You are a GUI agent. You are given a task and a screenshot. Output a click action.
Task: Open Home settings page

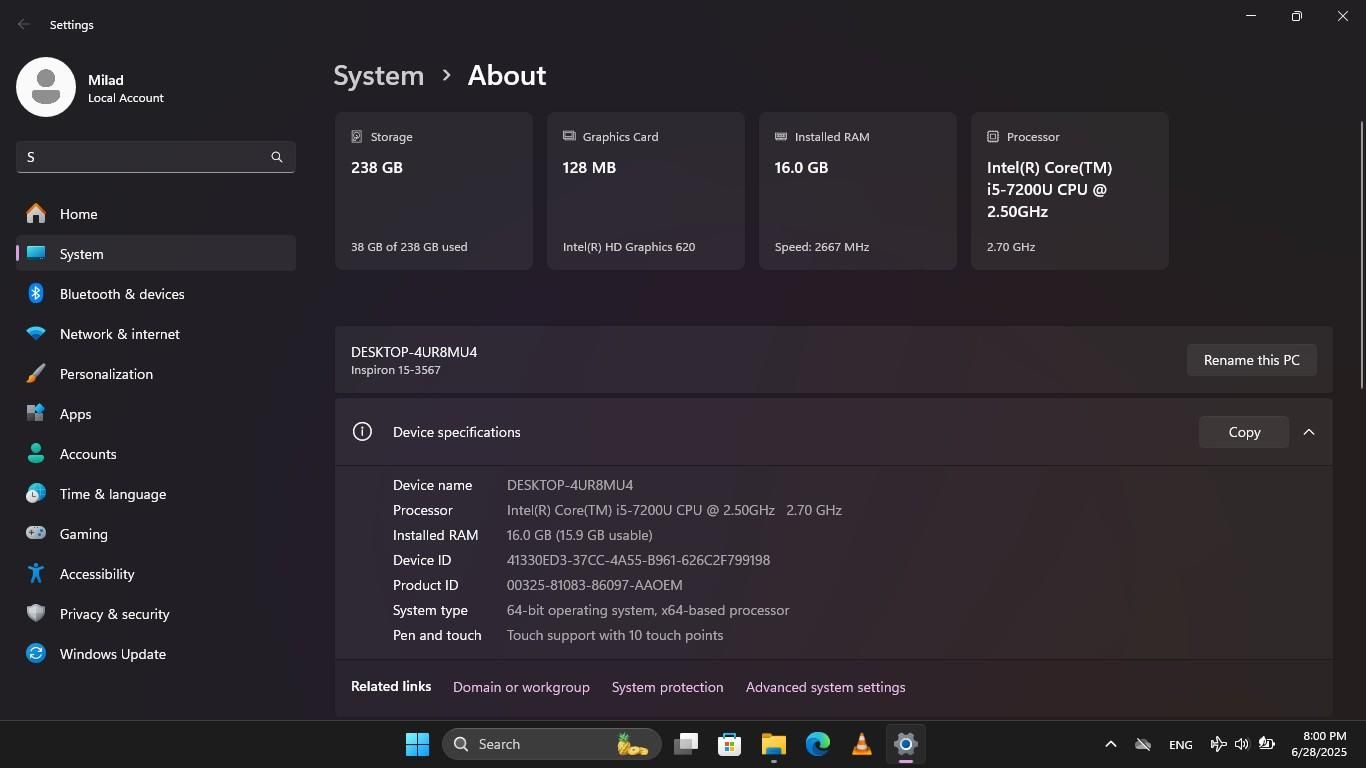click(156, 214)
